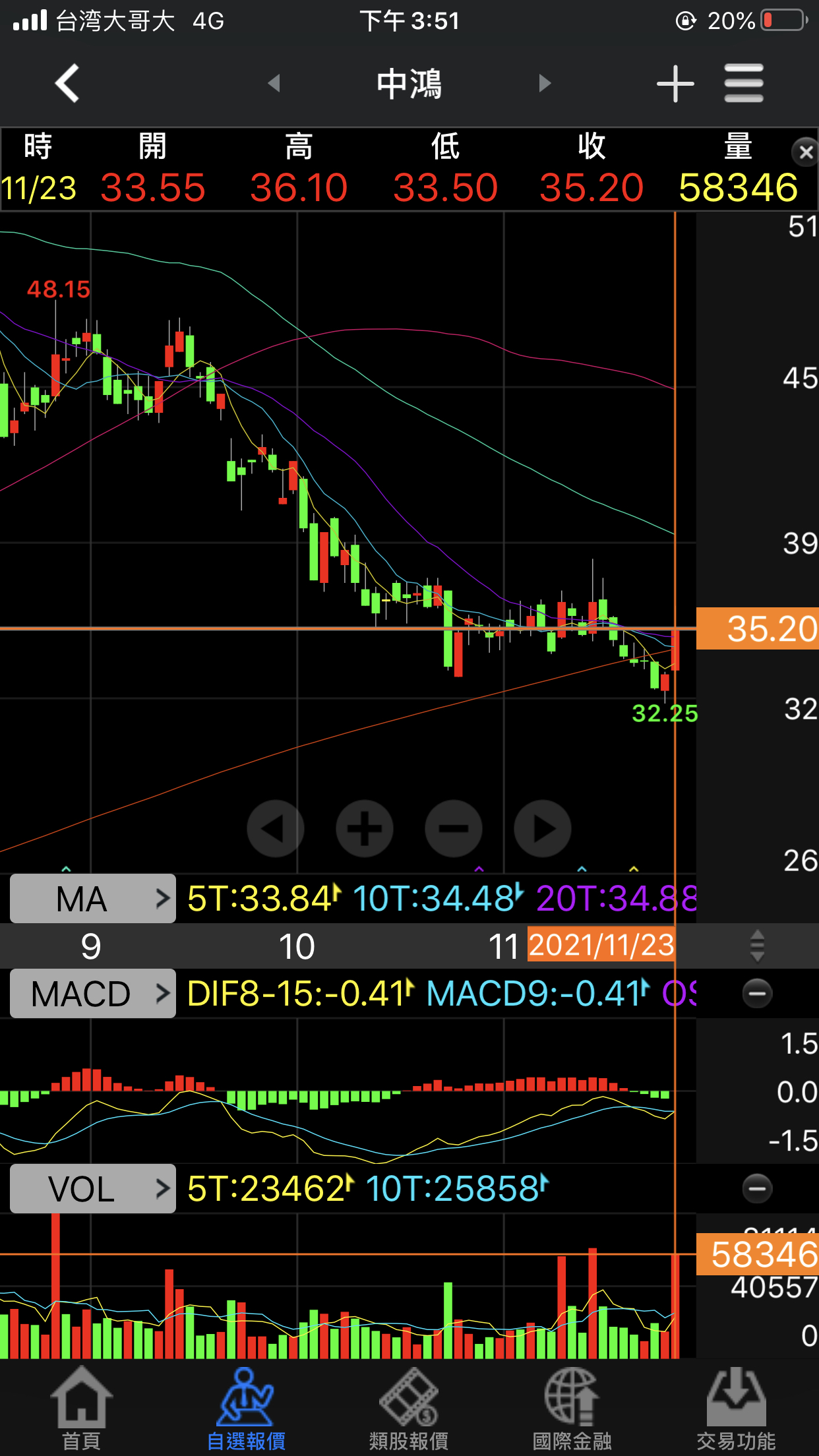Open the VOL indicator selector
This screenshot has height=1456, width=819.
pos(93,1189)
